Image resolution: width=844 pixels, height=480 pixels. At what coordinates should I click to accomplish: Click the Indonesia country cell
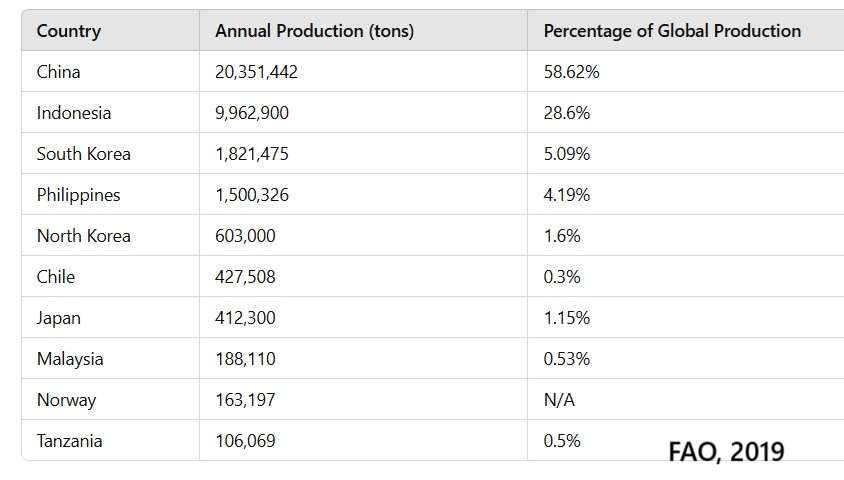(74, 113)
